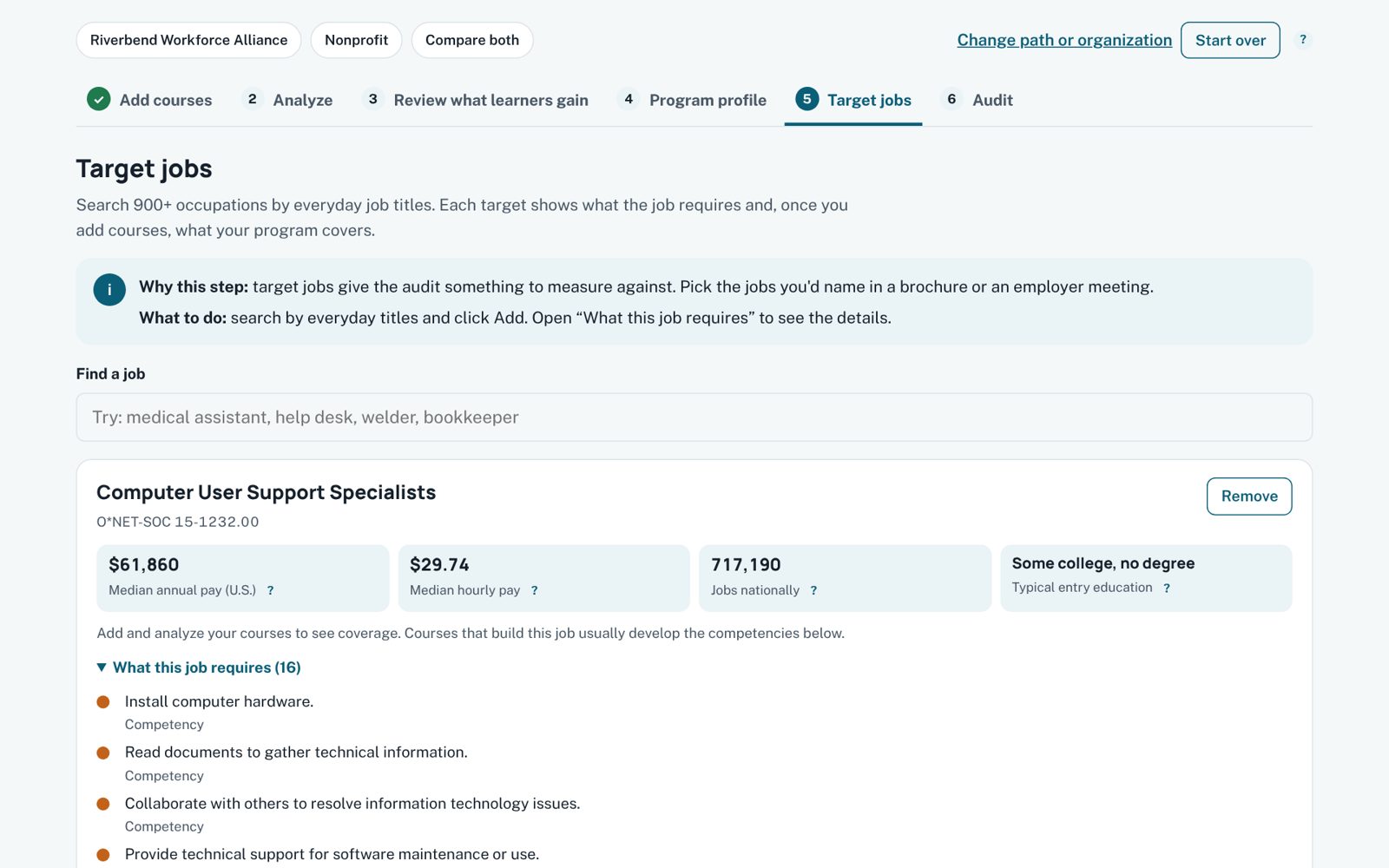
Task: Click Provide technical support for software maintenance
Action: (332, 854)
